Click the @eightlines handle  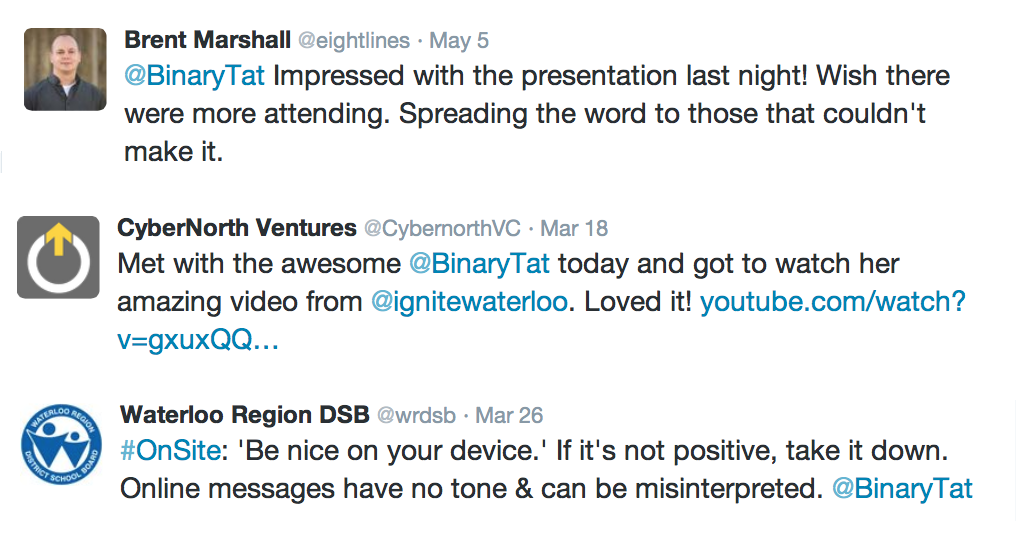[x=355, y=41]
